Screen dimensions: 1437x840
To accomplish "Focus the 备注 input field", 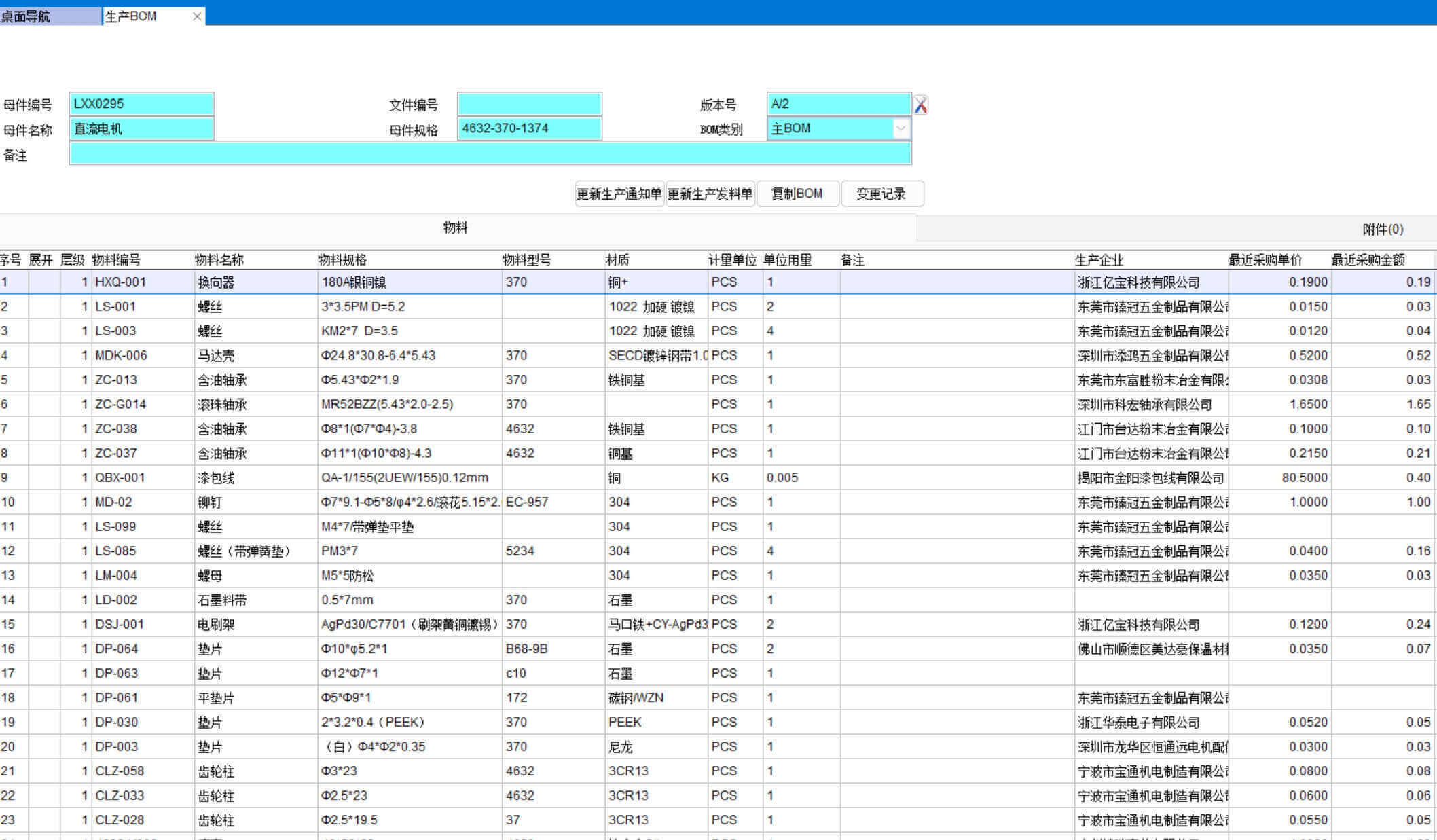I will (x=489, y=154).
